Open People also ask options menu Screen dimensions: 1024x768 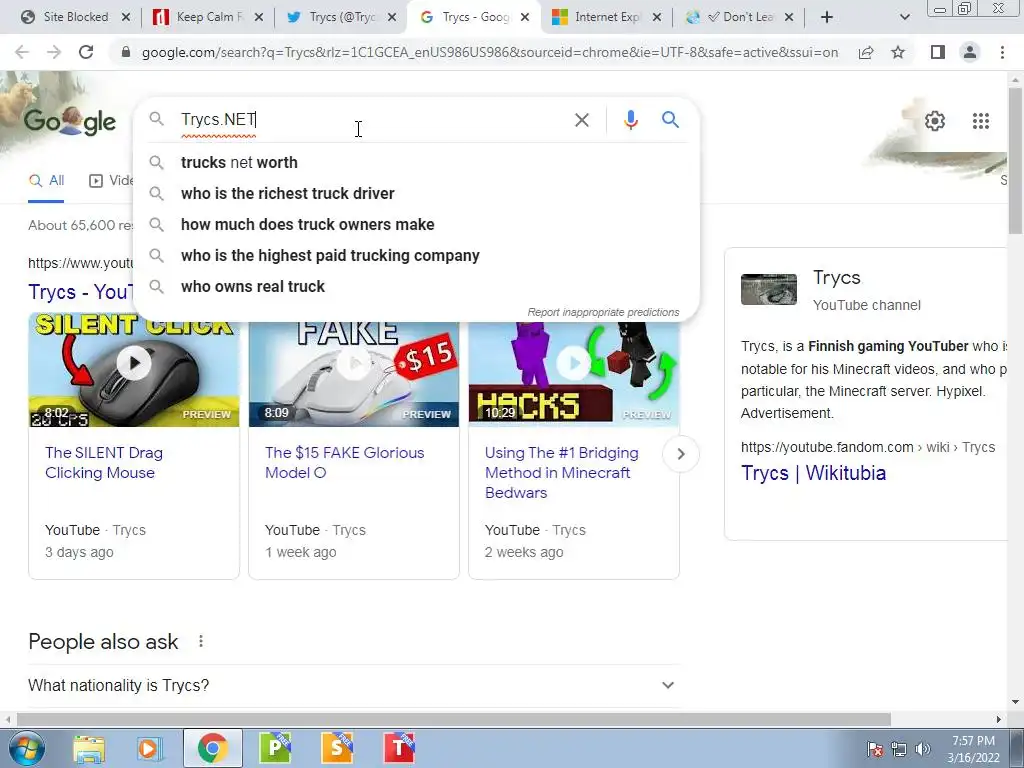pos(201,641)
